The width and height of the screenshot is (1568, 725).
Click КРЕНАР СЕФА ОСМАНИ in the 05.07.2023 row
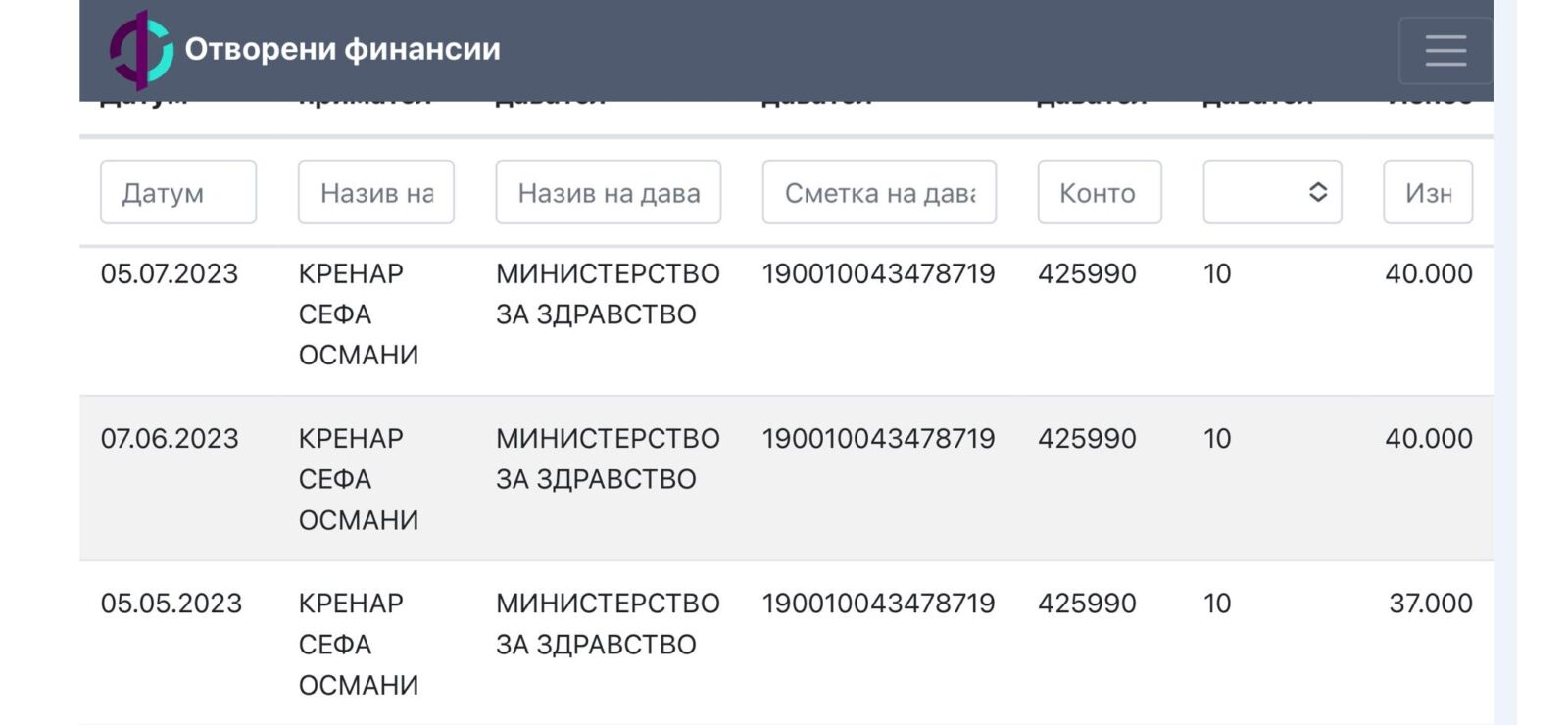358,314
